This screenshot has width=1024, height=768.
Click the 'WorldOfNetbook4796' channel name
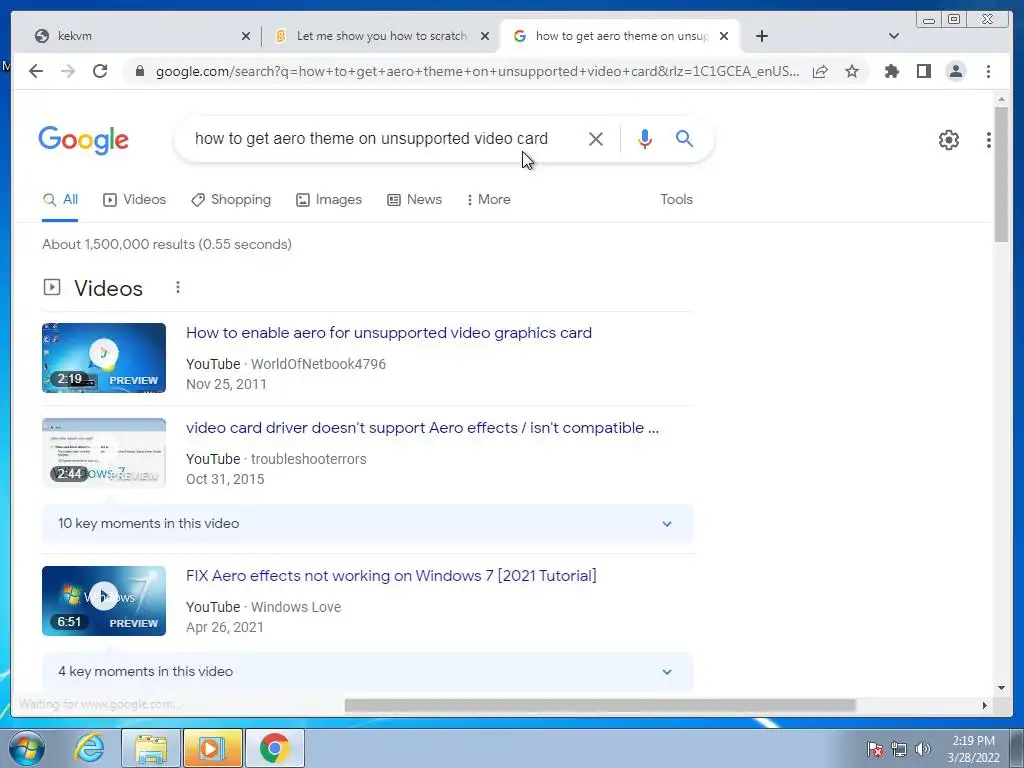coord(318,364)
